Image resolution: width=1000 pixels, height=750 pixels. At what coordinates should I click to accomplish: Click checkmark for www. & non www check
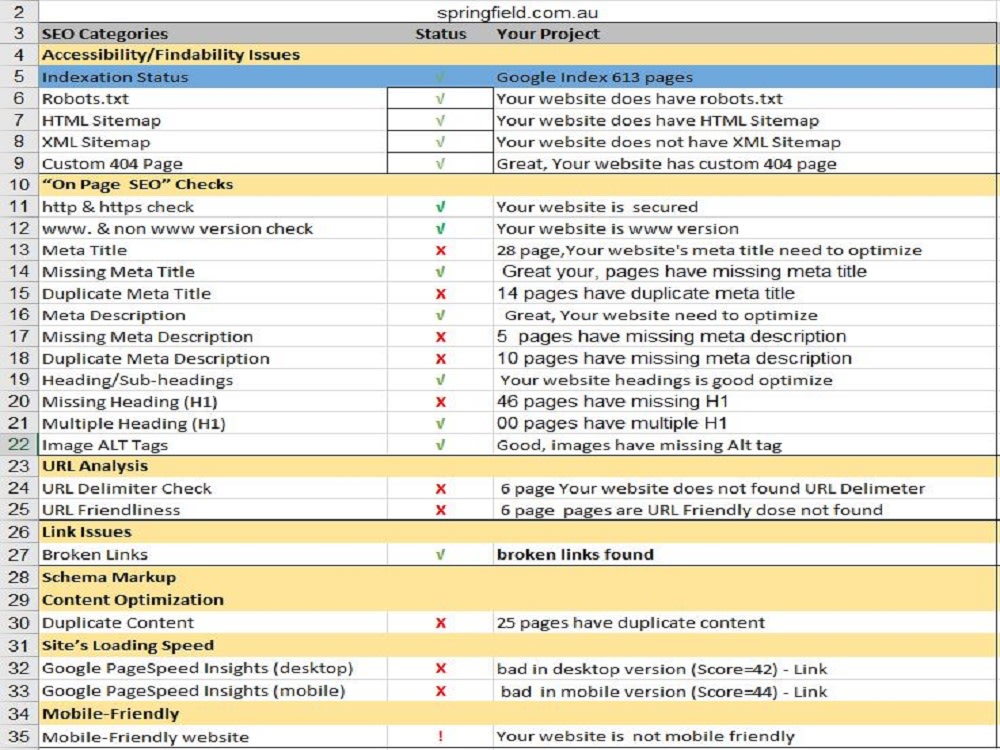(440, 229)
